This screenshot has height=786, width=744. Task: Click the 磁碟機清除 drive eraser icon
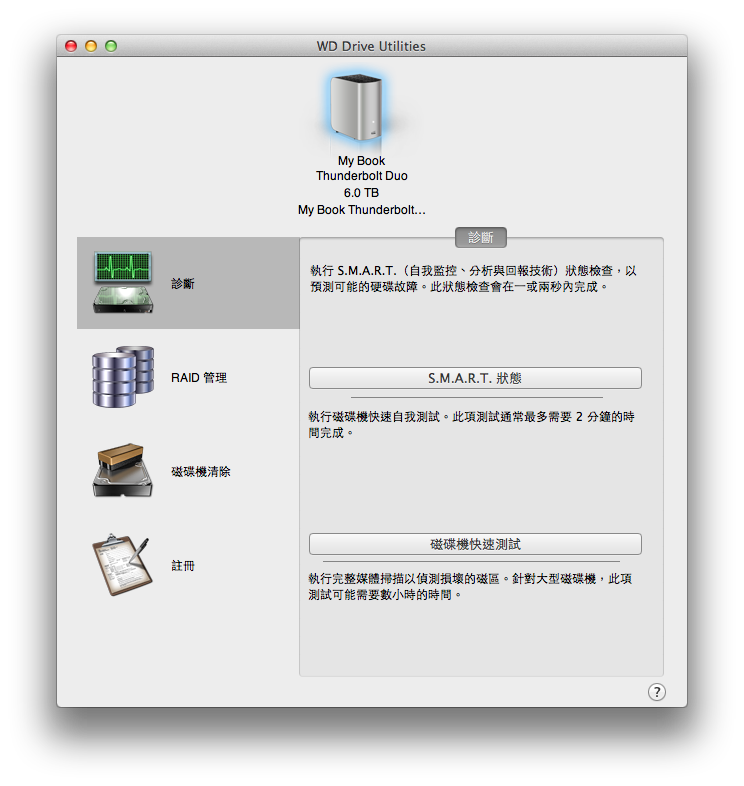click(x=122, y=471)
